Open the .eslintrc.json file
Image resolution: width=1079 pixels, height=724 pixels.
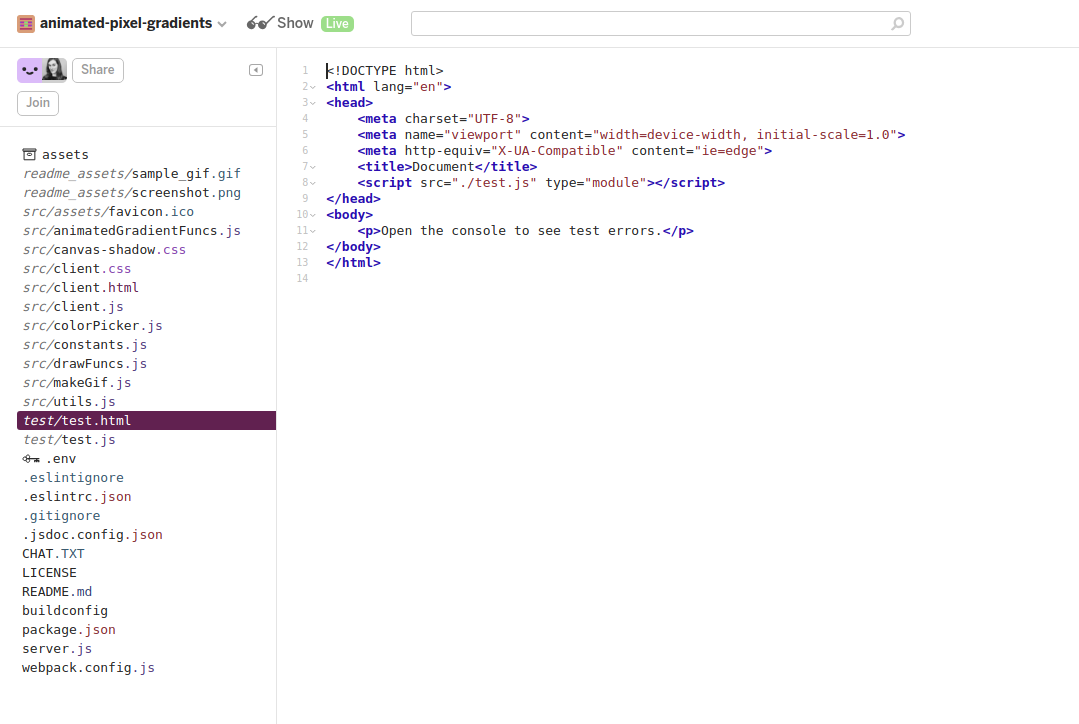(x=76, y=497)
